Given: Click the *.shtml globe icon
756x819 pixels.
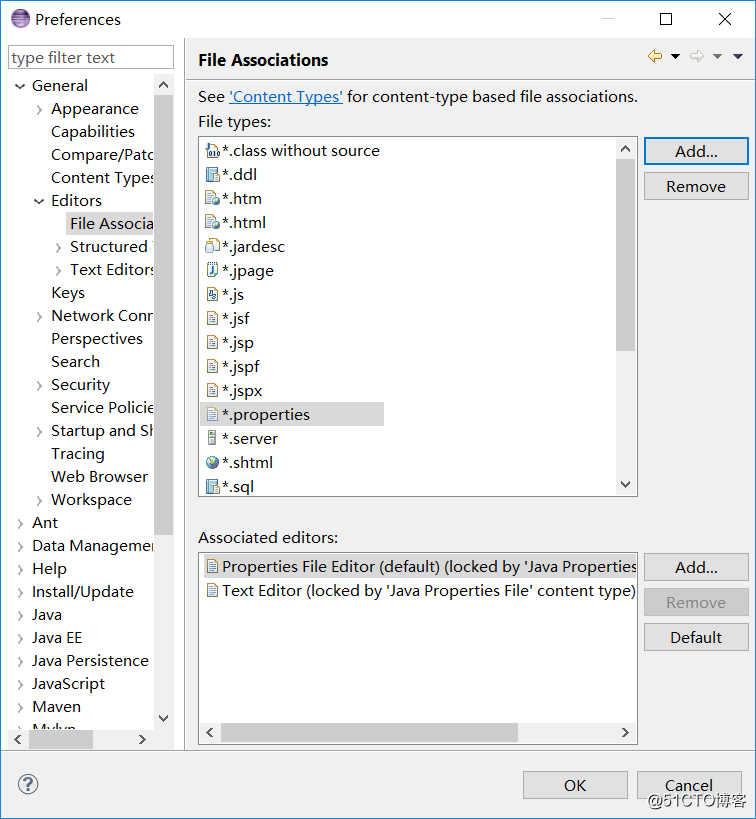Looking at the screenshot, I should click(x=212, y=462).
